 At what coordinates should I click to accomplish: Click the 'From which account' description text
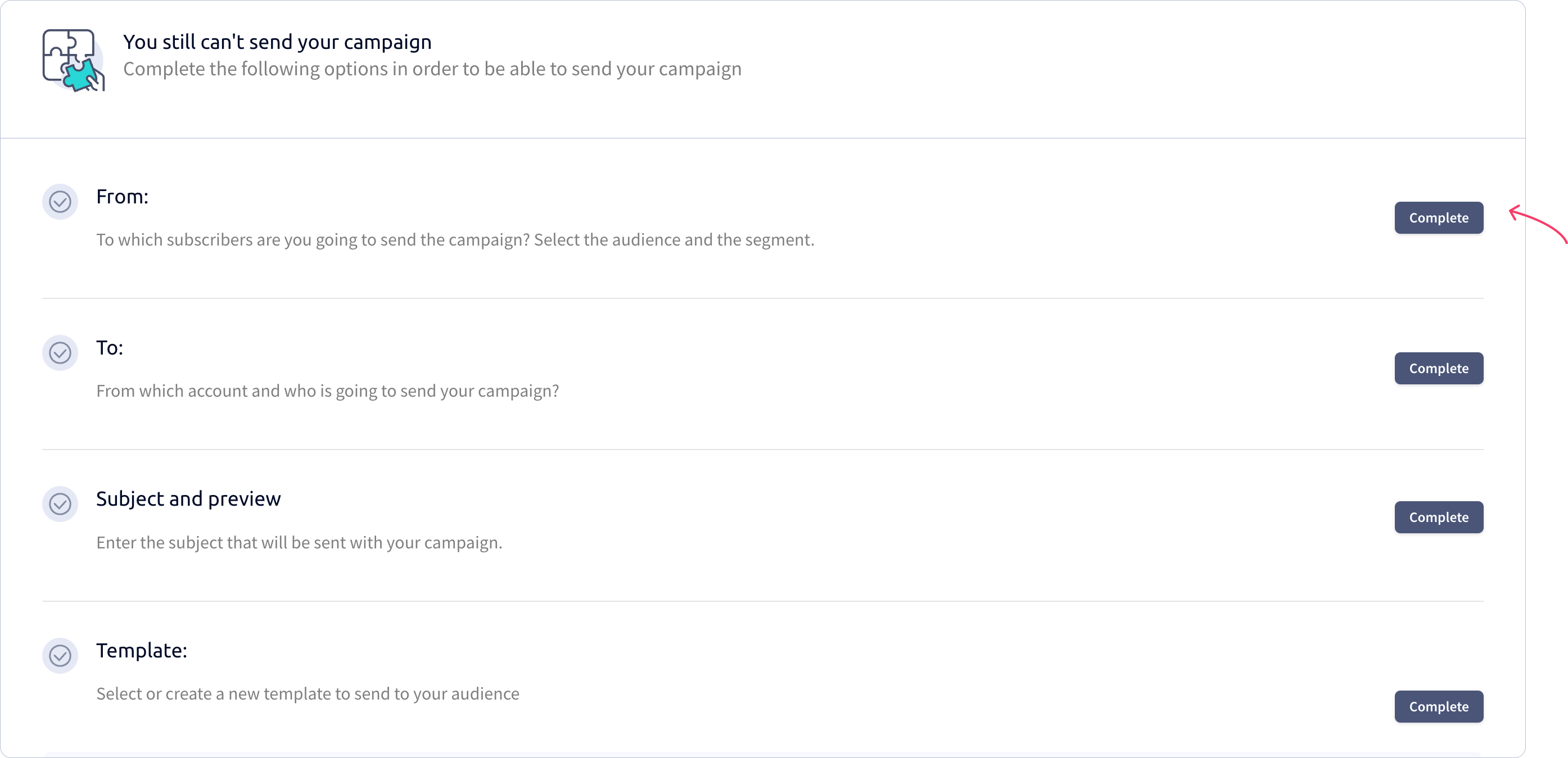327,391
